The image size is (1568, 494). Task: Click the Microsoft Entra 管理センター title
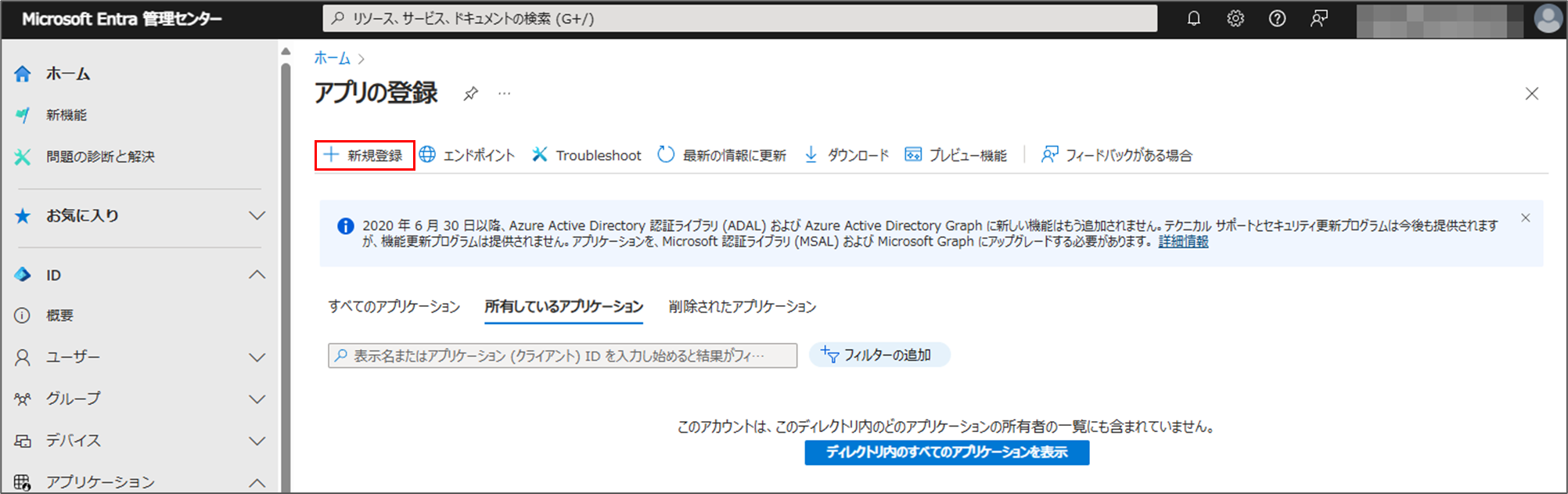pos(122,19)
